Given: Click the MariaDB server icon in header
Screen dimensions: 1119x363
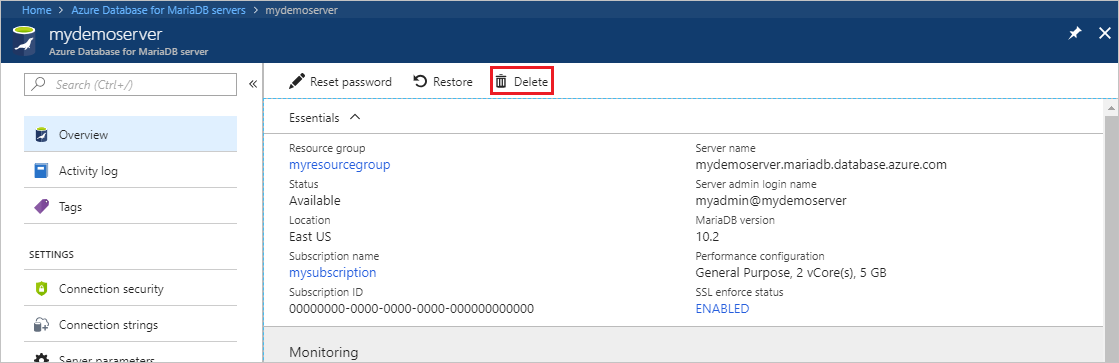Looking at the screenshot, I should tap(24, 41).
